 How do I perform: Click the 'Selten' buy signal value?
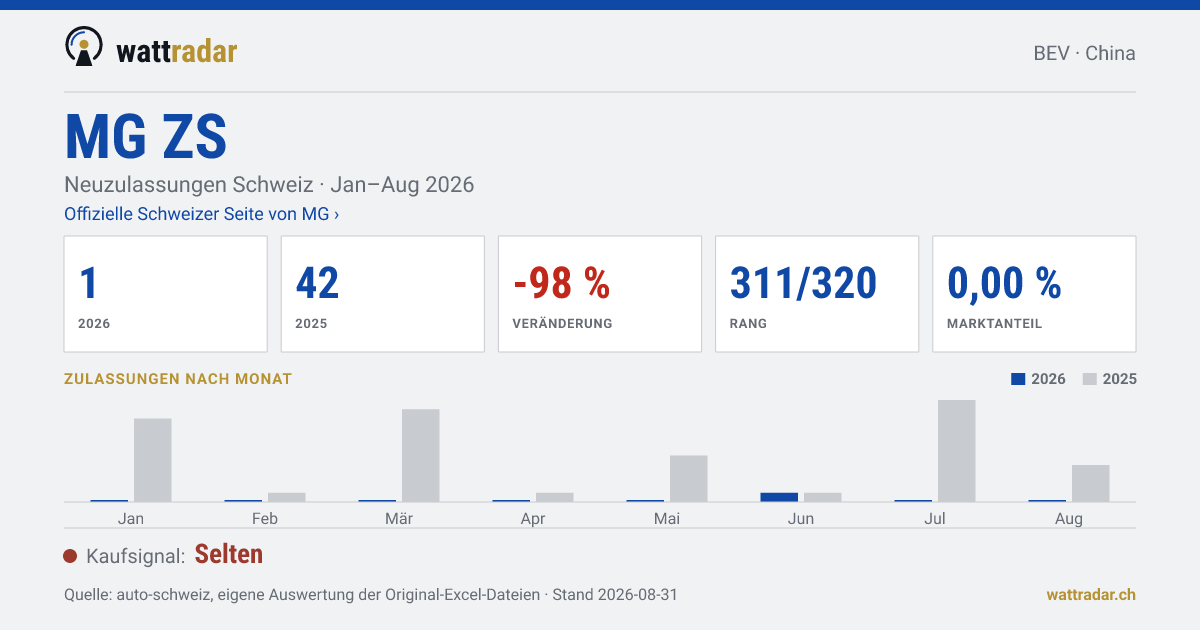point(229,554)
